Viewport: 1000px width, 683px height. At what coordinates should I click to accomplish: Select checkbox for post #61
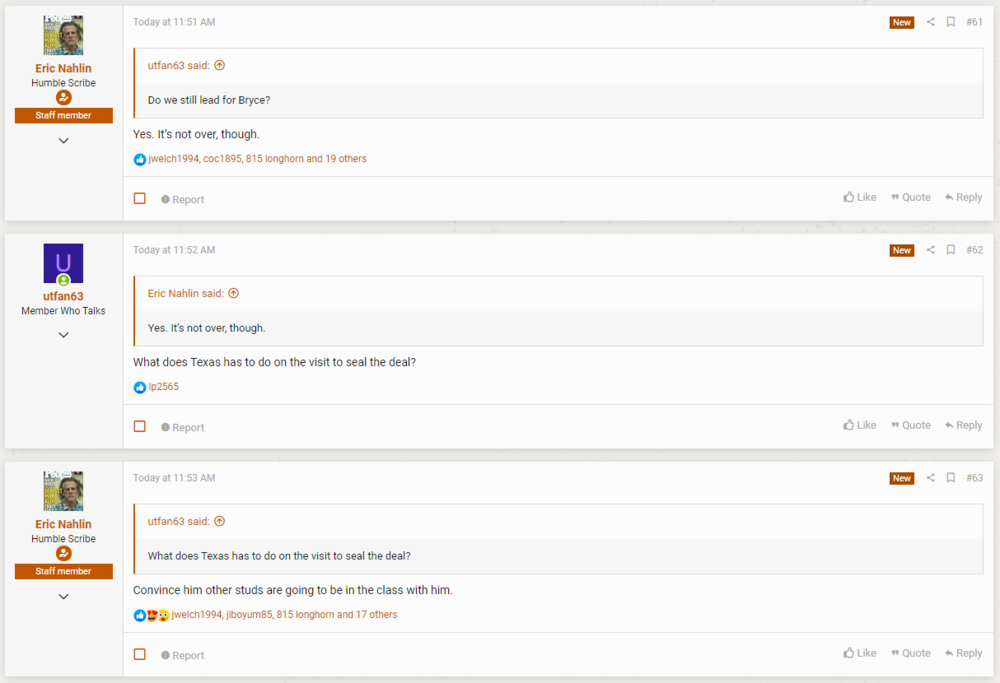pos(140,199)
